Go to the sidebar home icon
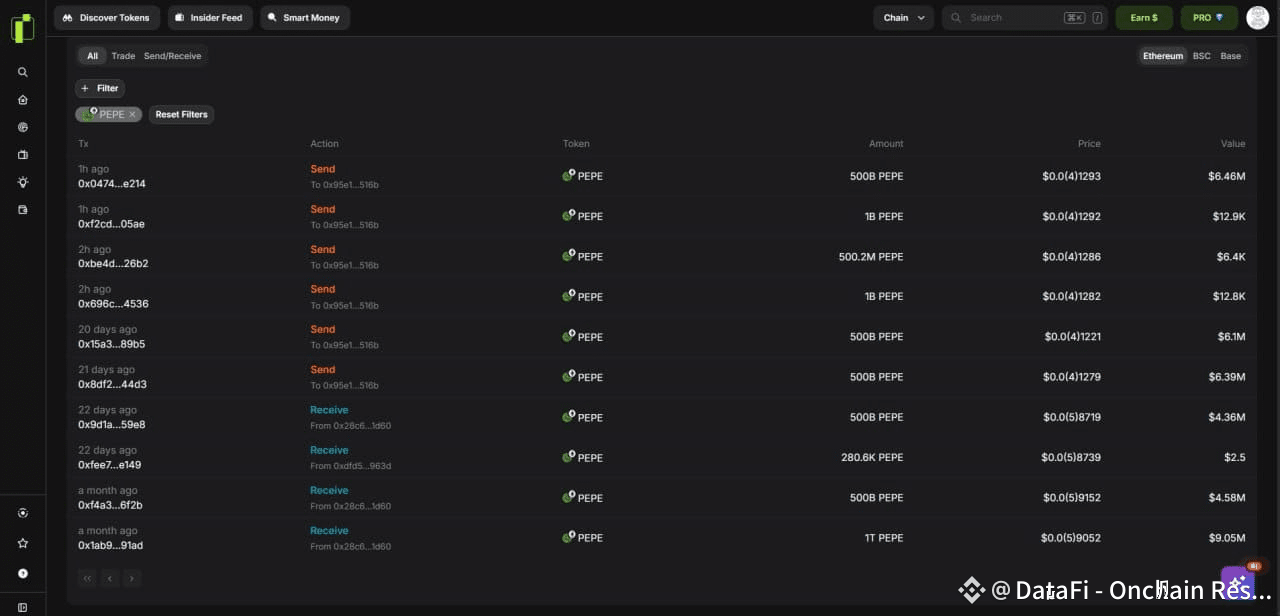 [23, 100]
